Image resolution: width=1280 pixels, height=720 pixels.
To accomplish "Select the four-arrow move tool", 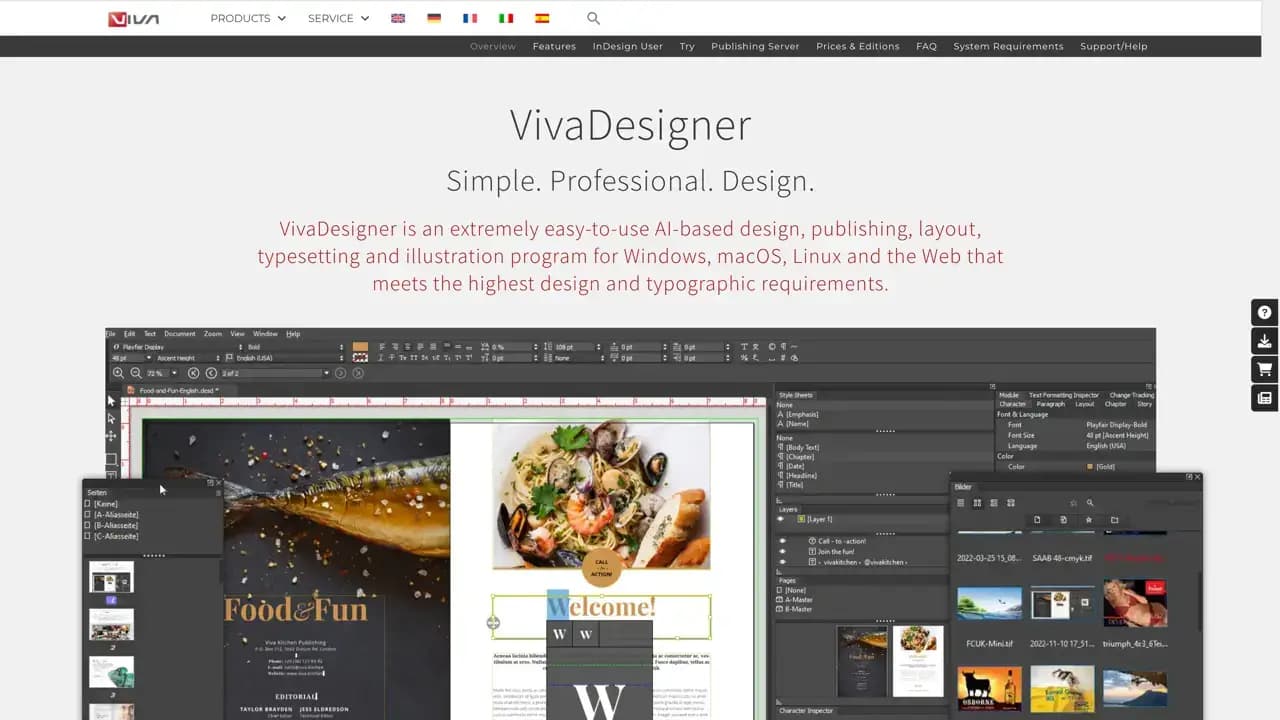I will pyautogui.click(x=111, y=436).
